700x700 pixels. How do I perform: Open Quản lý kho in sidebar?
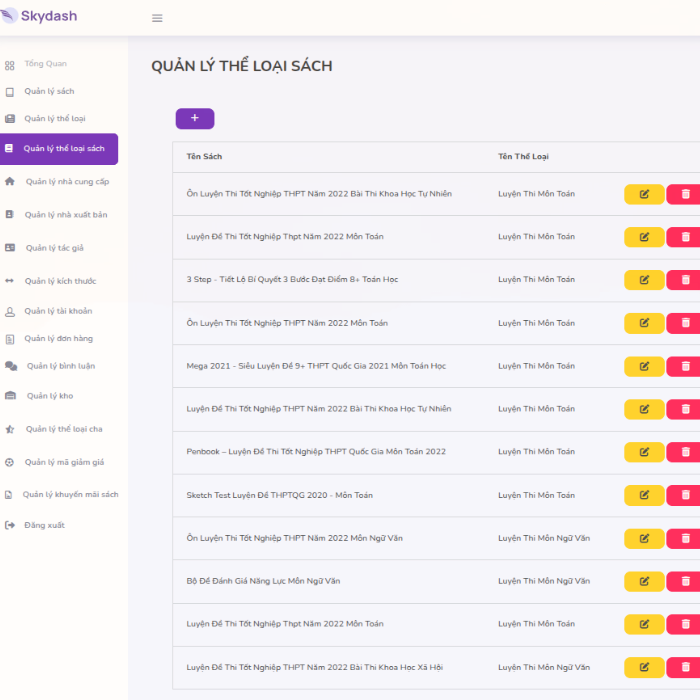coord(49,396)
